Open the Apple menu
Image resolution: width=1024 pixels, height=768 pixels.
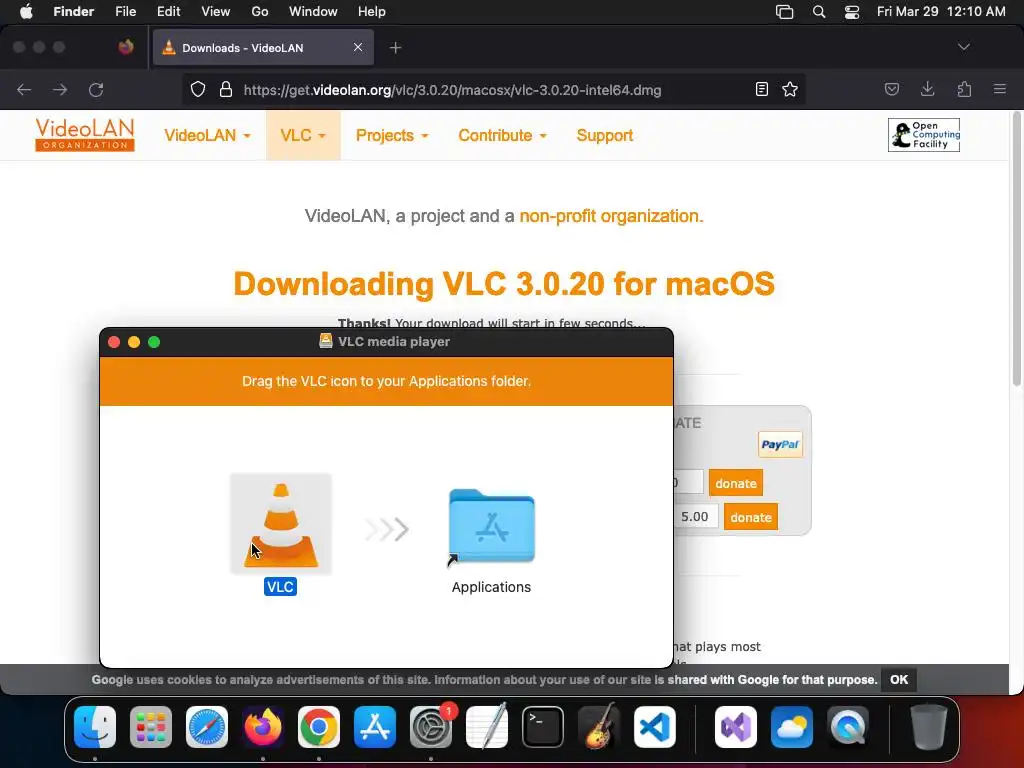[26, 12]
